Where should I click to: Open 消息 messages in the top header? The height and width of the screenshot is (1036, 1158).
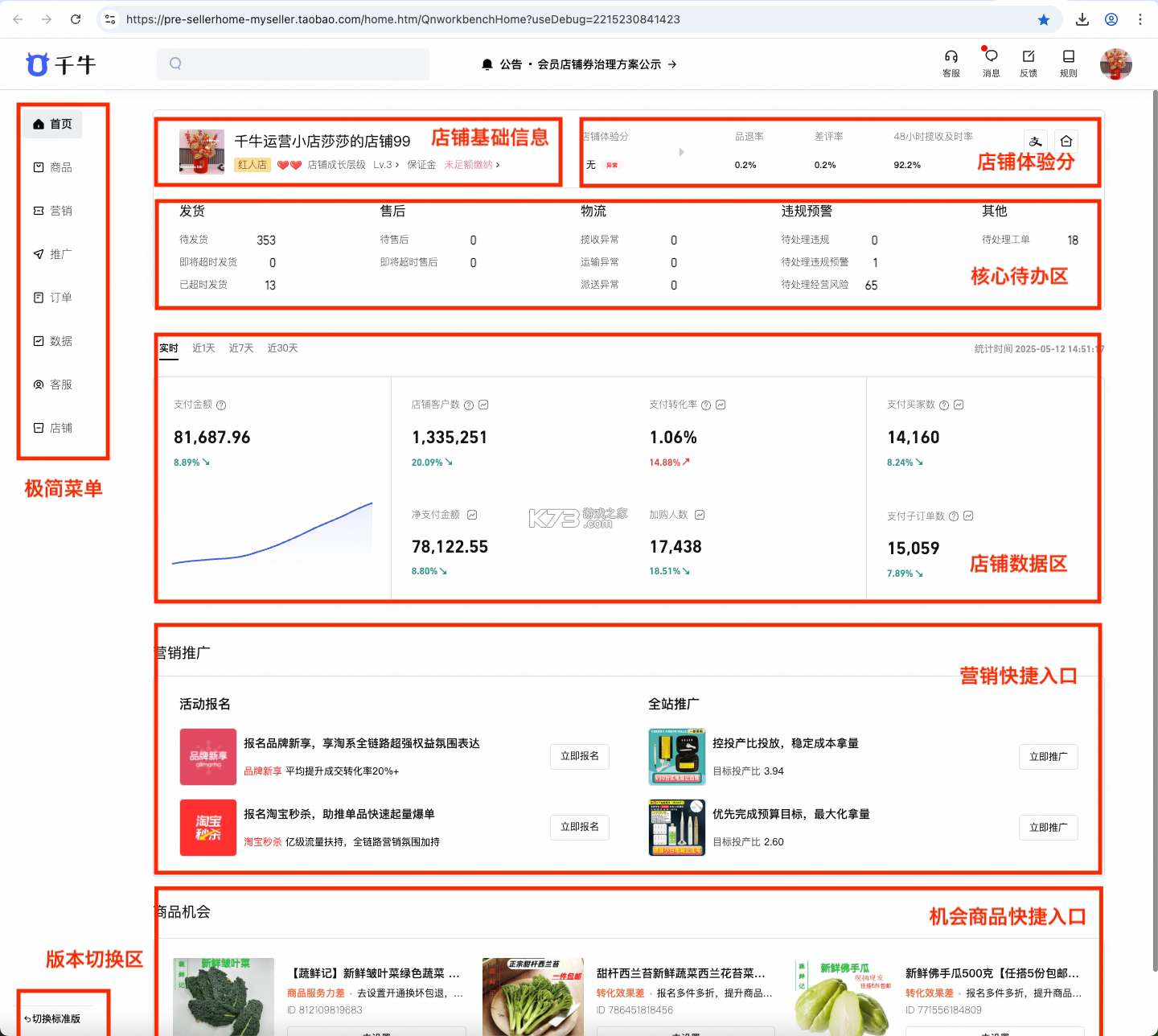991,63
